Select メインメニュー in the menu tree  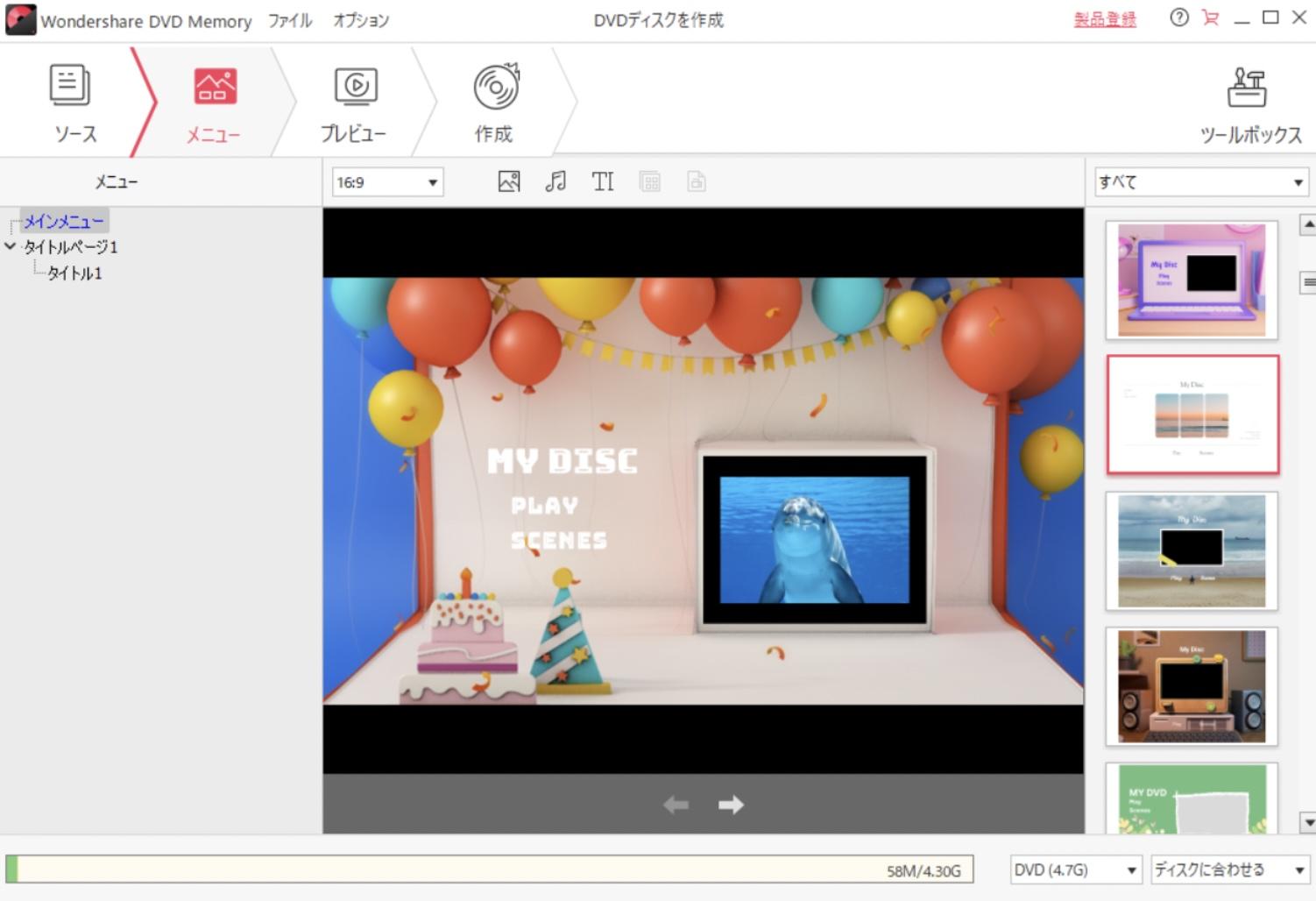pyautogui.click(x=63, y=221)
